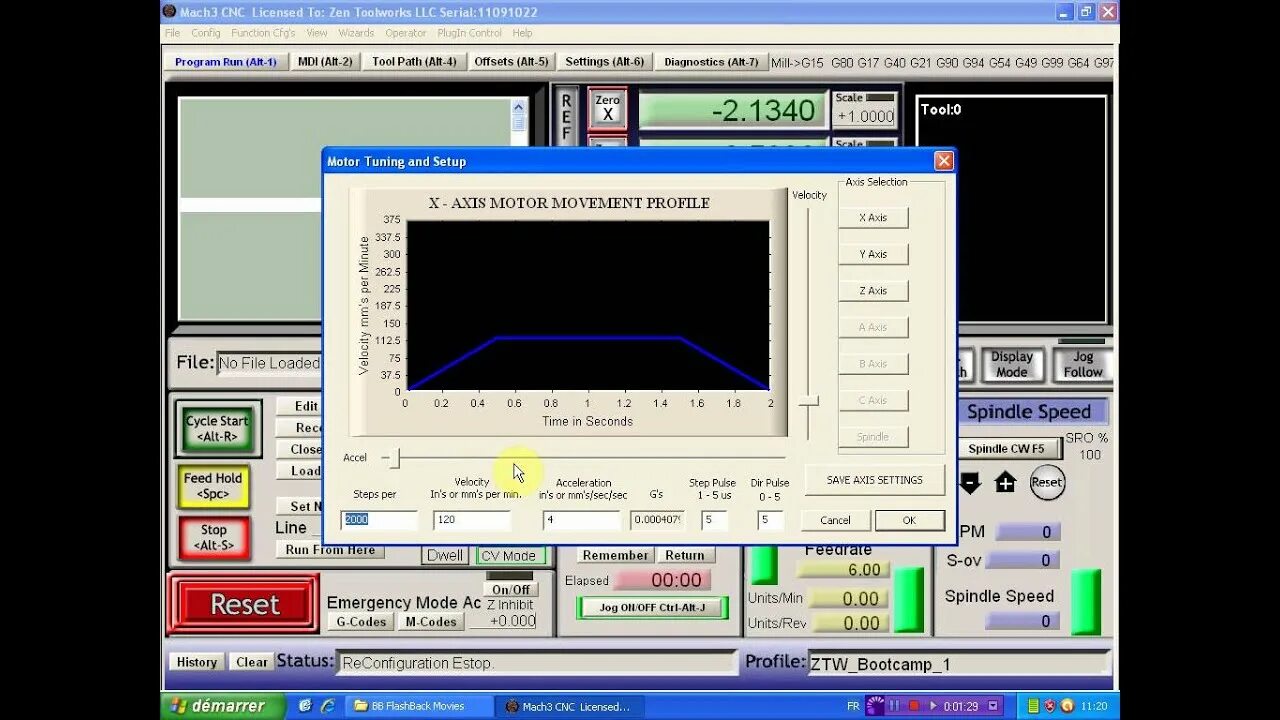The image size is (1280, 720).
Task: Click Internet Explorer quick launch icon
Action: point(327,706)
